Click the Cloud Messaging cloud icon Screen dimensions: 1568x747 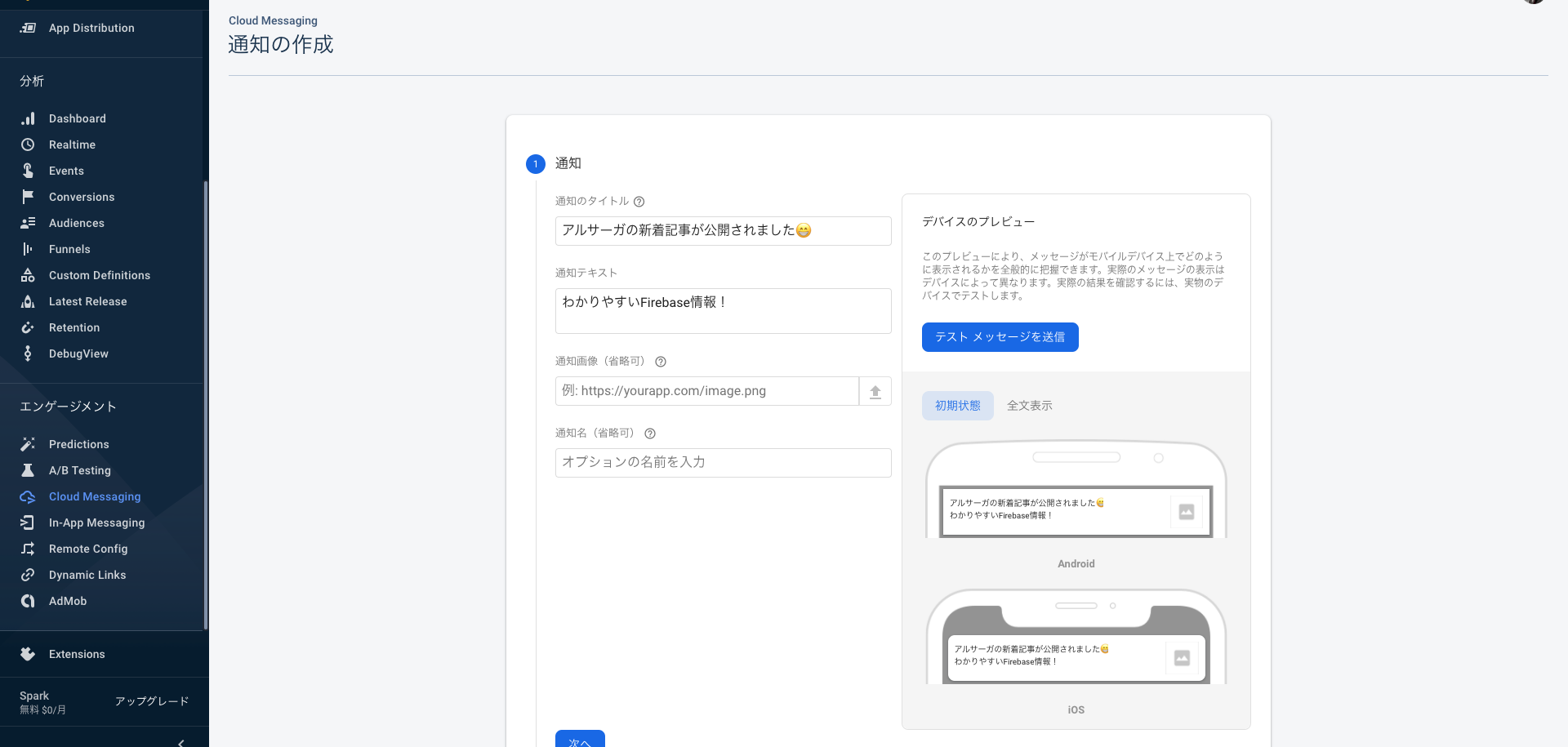pos(28,496)
